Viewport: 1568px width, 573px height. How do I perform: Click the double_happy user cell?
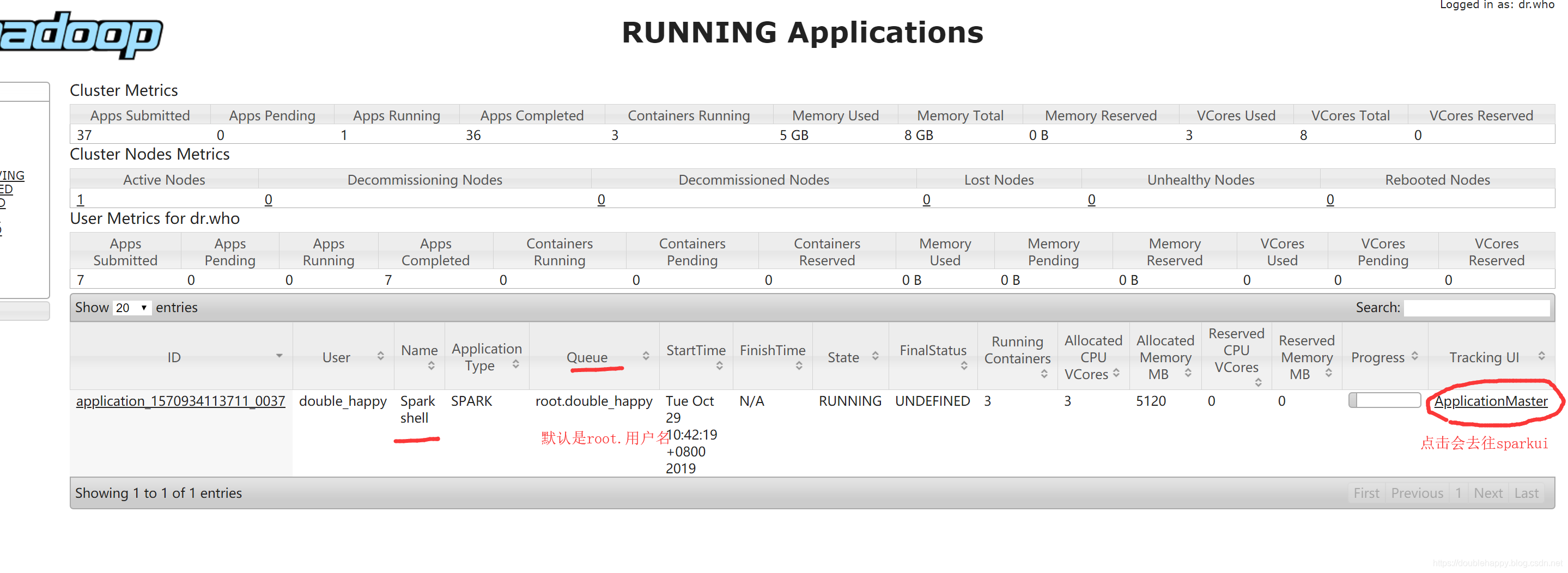click(x=343, y=401)
